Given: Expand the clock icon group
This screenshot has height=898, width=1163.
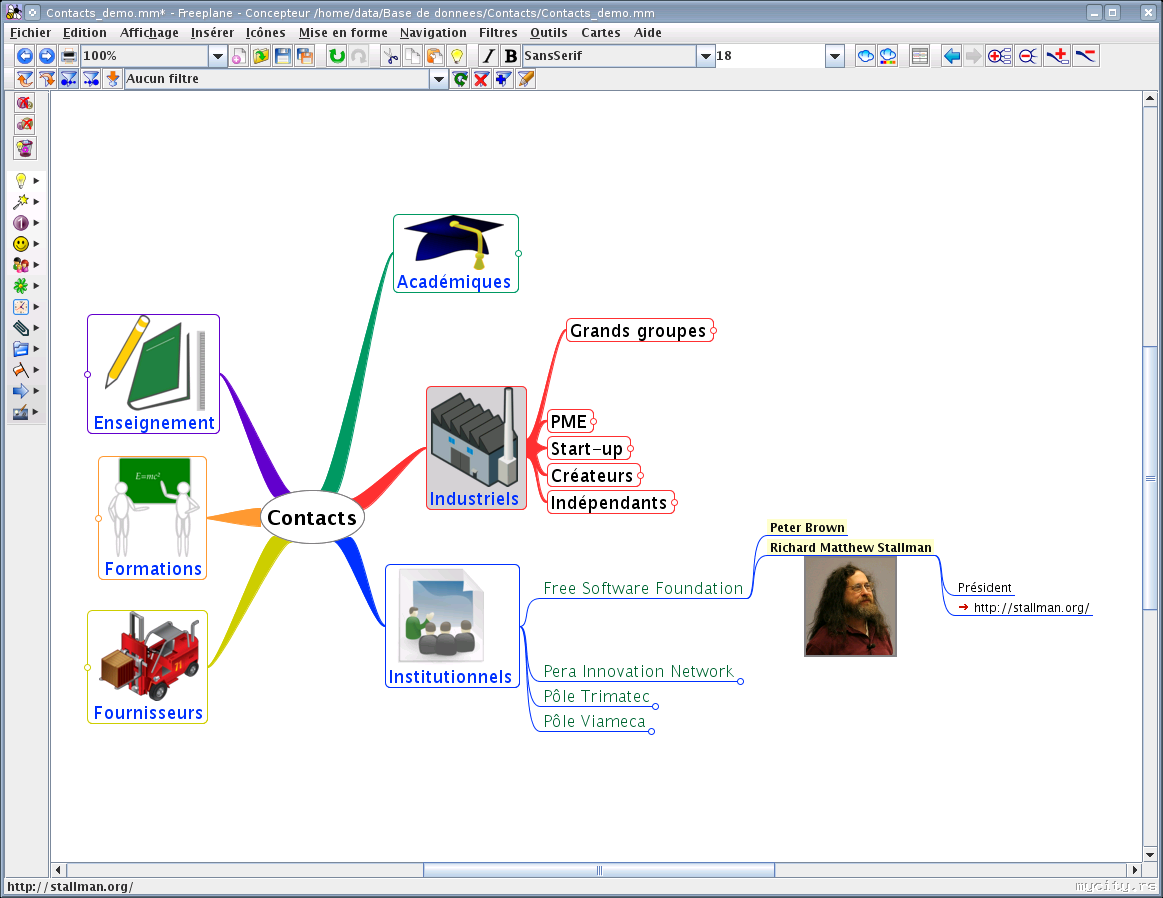Looking at the screenshot, I should tap(26, 306).
